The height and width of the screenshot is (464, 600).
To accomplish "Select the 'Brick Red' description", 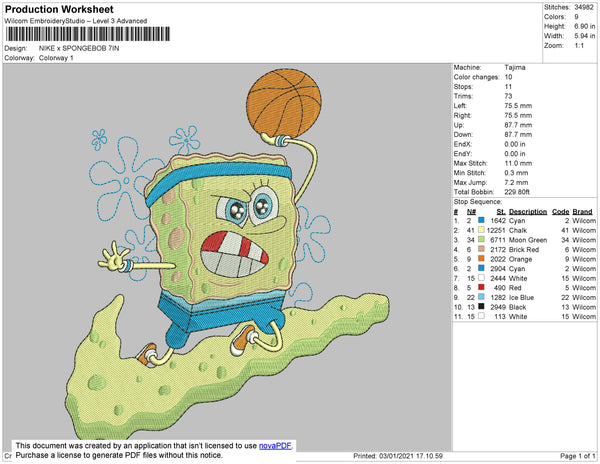I will (x=524, y=249).
